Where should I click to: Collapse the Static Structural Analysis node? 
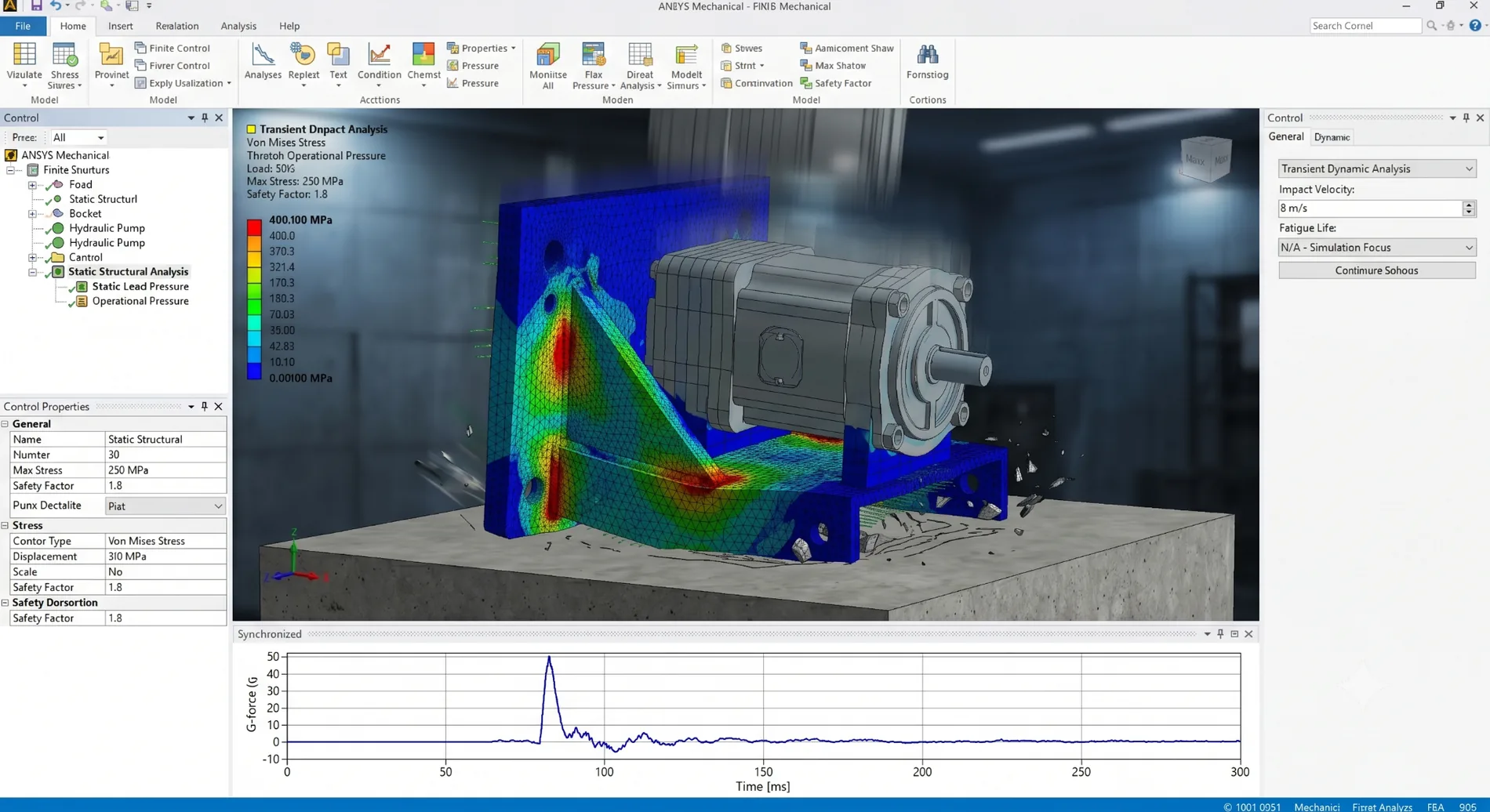[x=32, y=272]
